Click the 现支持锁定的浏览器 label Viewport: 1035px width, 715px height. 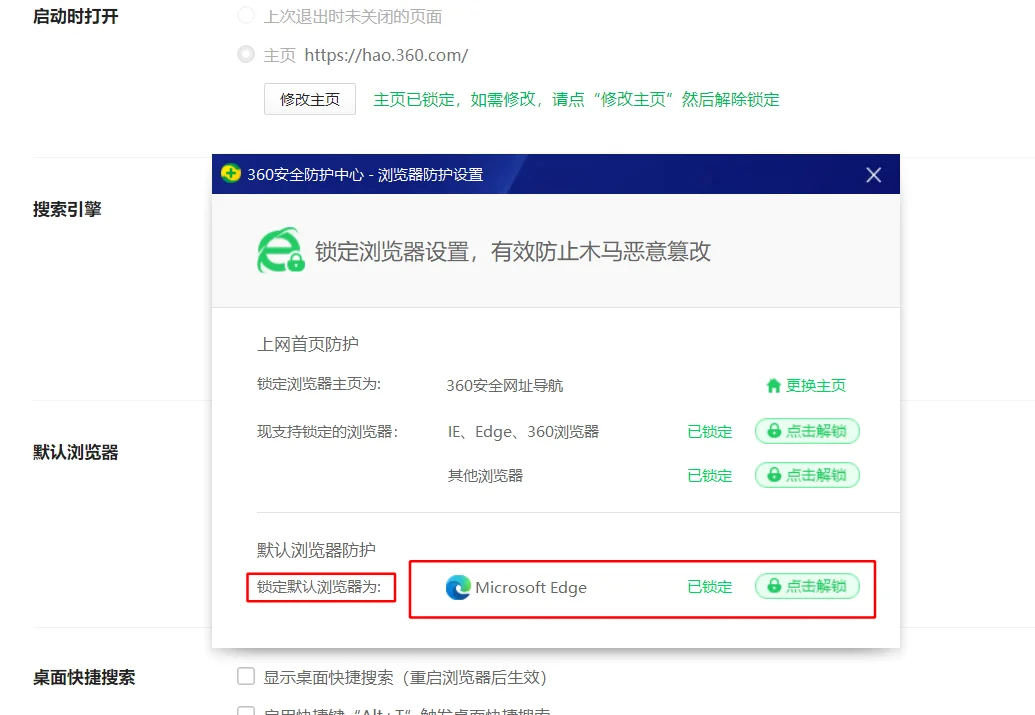[x=327, y=432]
